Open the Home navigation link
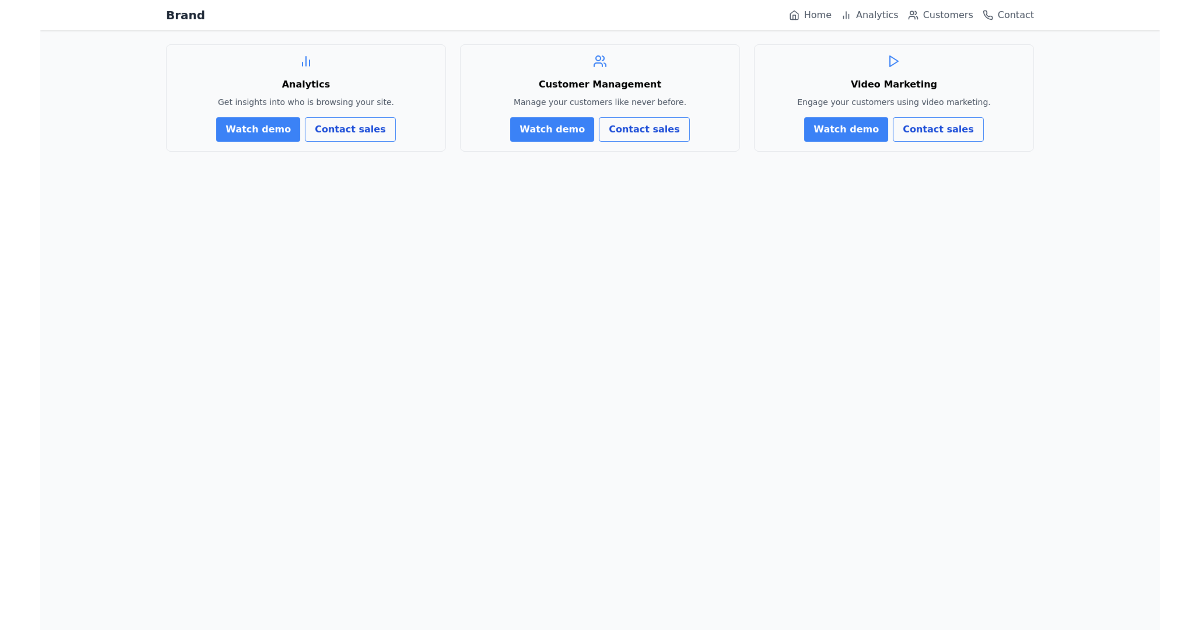Viewport: 1200px width, 630px height. (x=816, y=15)
